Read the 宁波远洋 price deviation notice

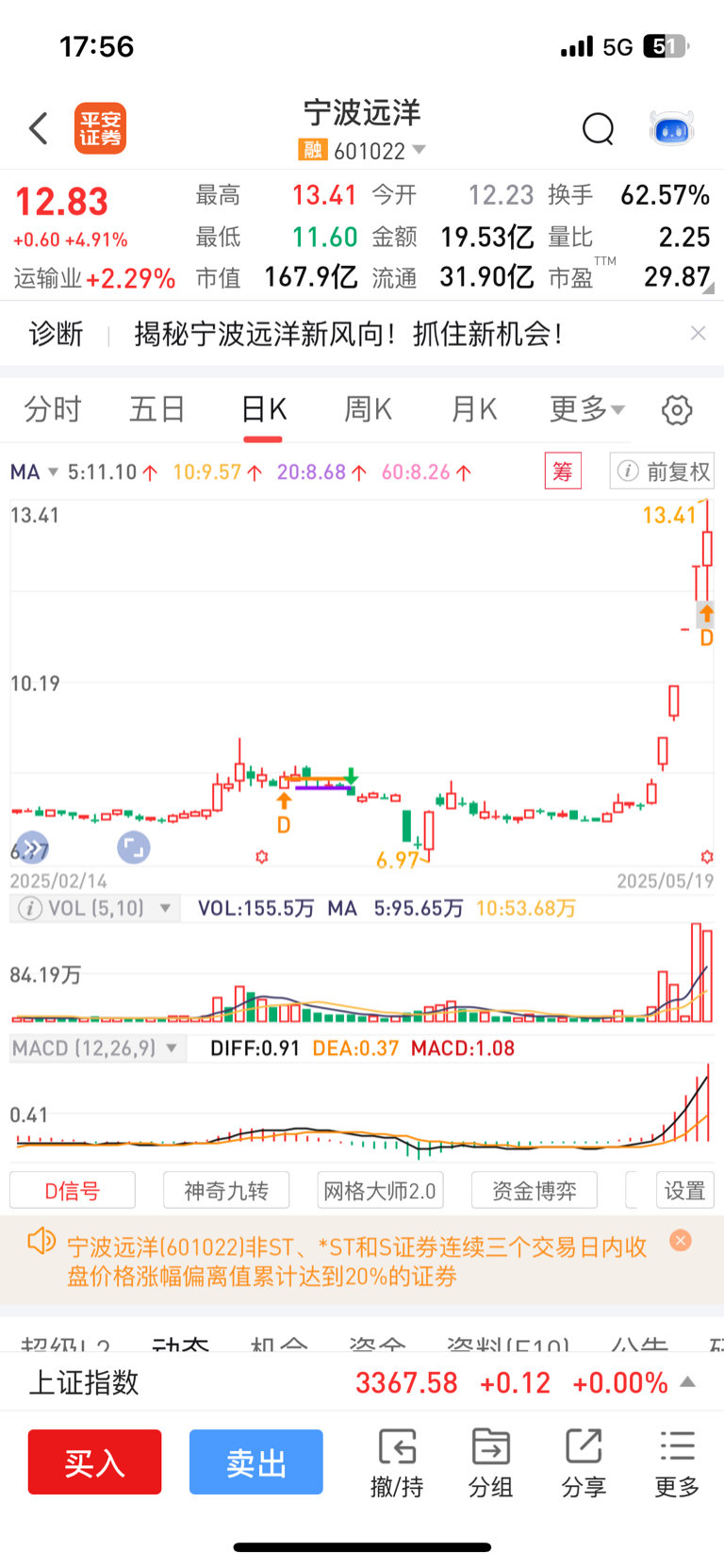point(356,1262)
